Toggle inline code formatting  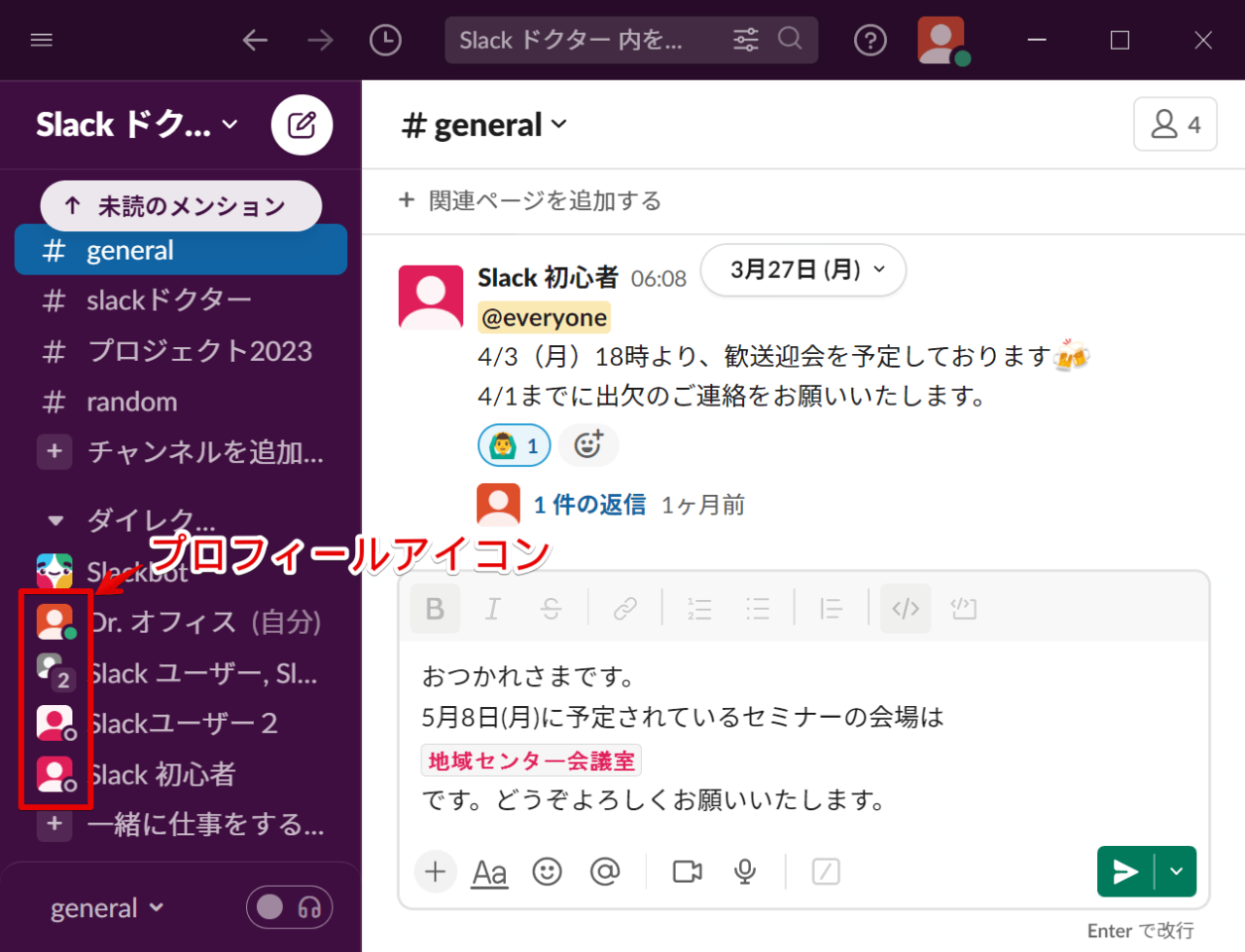click(906, 609)
